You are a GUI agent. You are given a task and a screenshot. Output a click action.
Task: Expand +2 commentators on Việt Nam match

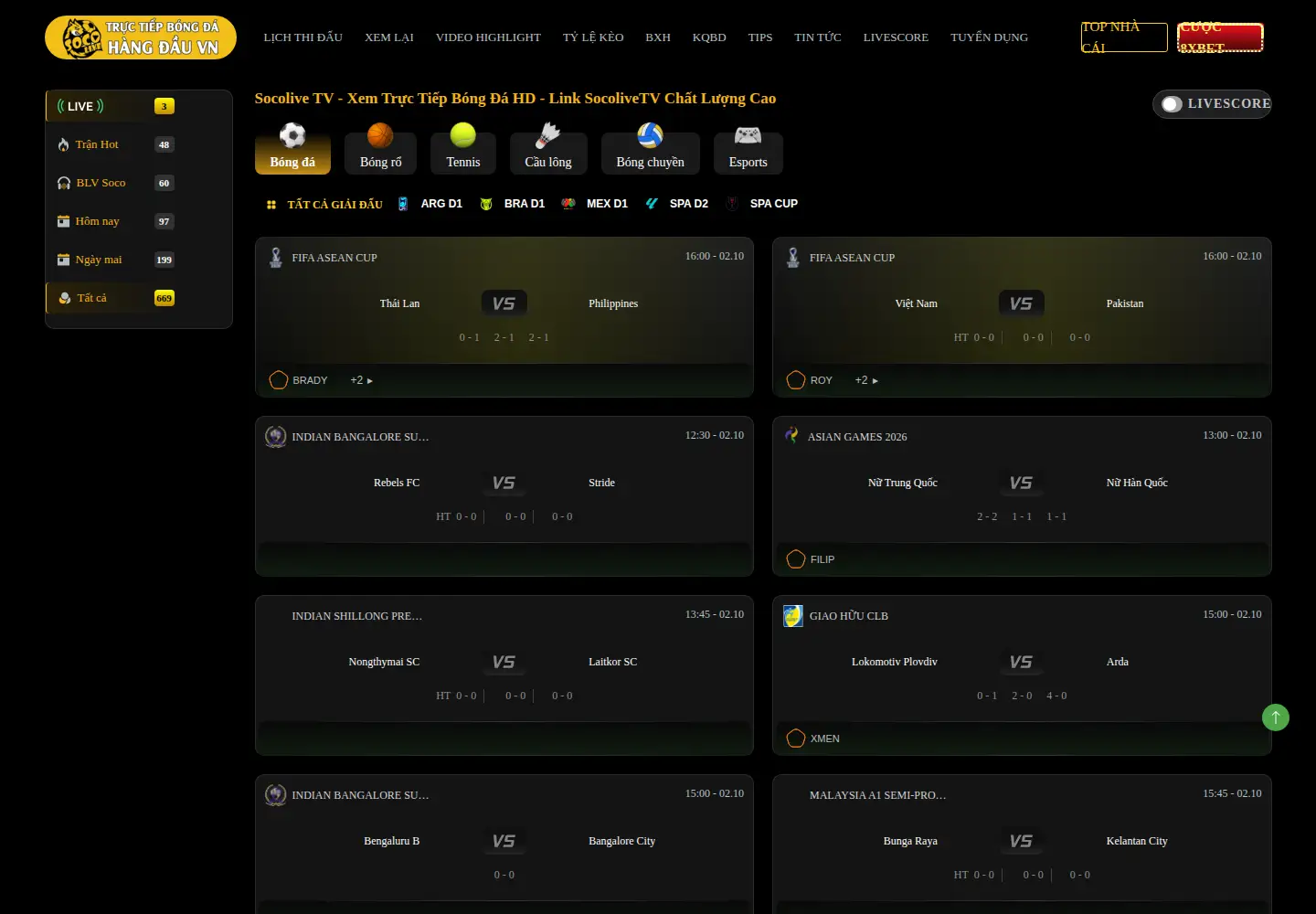point(866,380)
